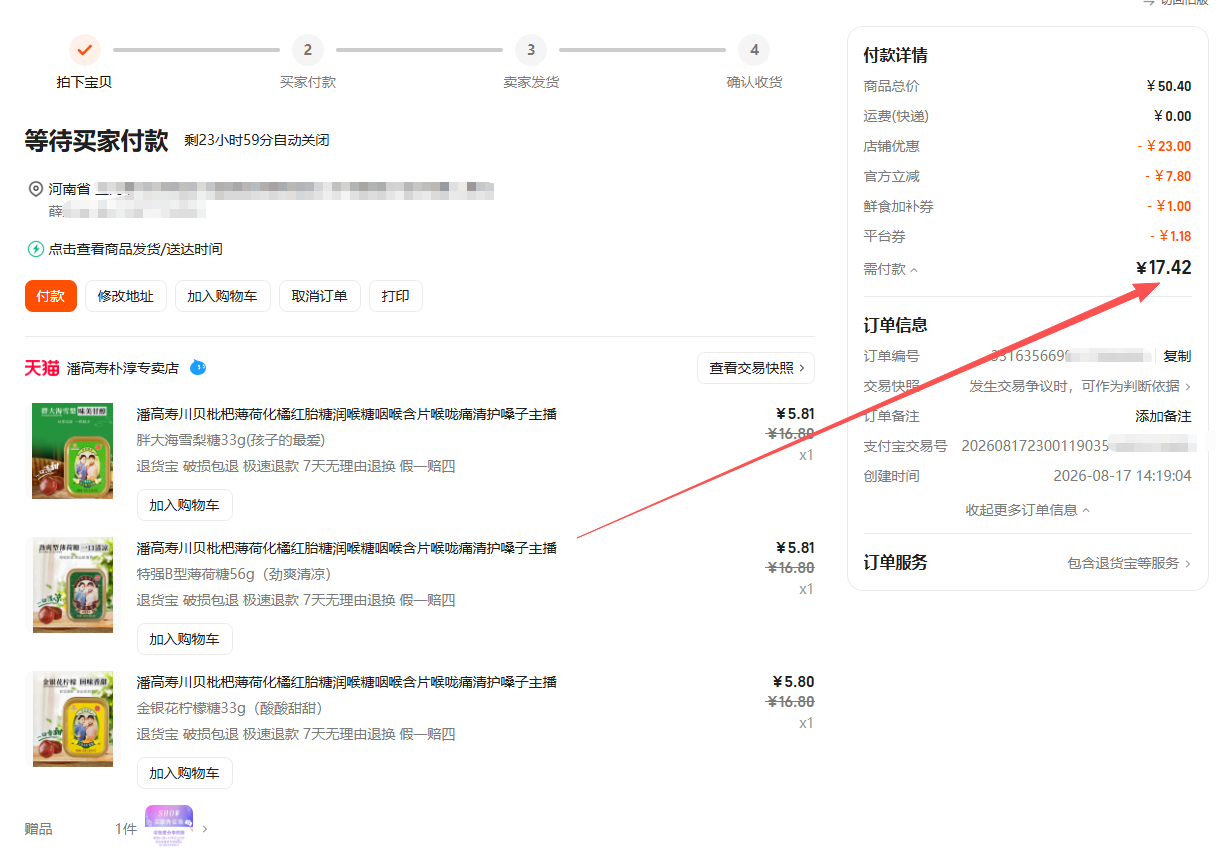This screenshot has width=1226, height=855.
Task: Add 特强B型薄荷糖56g item to cart
Action: tap(185, 639)
